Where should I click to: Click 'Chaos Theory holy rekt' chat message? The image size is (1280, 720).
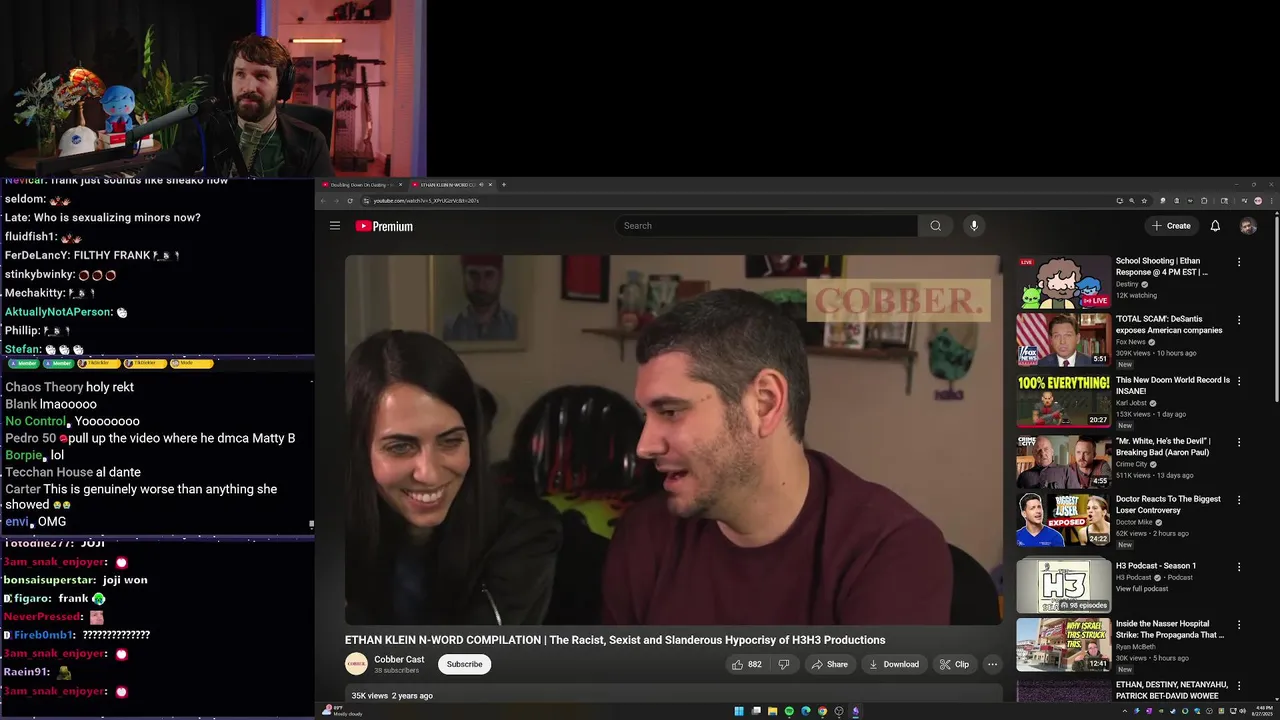(69, 387)
